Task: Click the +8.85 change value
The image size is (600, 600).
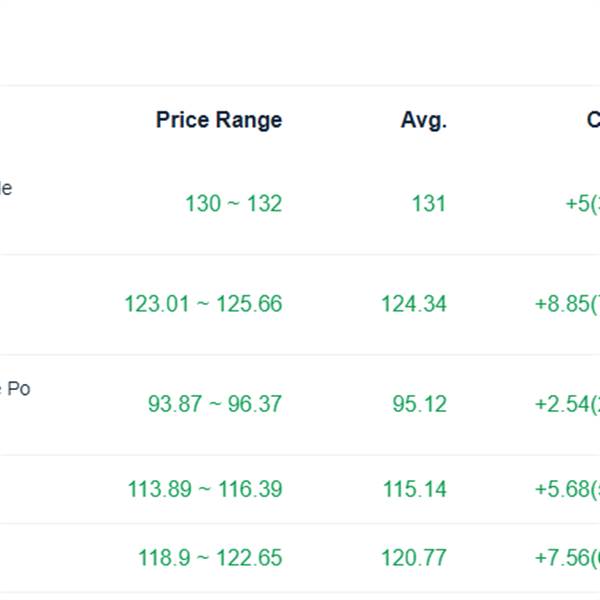Action: 567,303
